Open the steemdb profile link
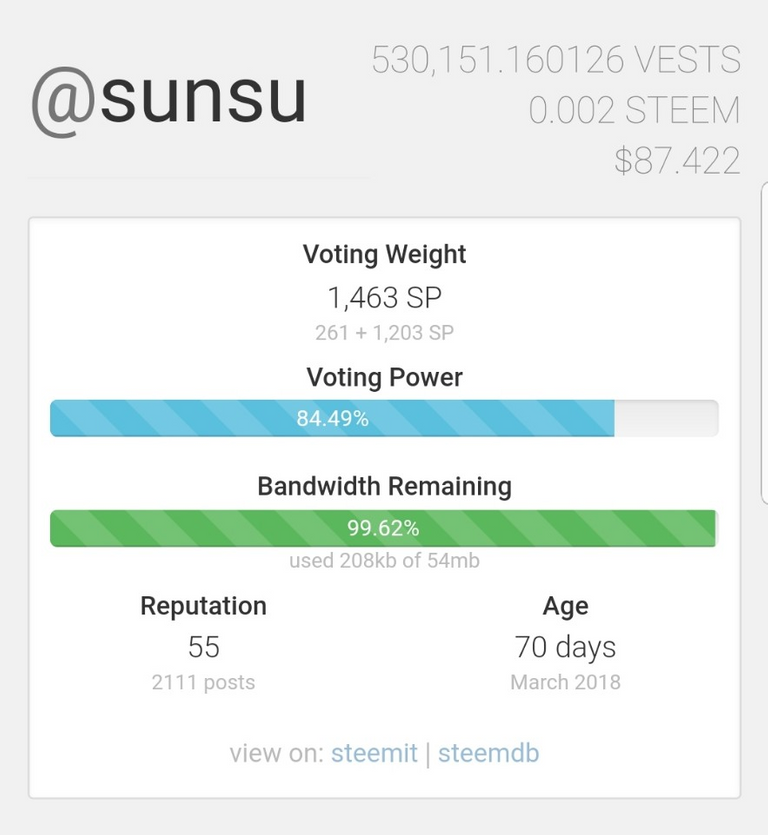 coord(488,753)
